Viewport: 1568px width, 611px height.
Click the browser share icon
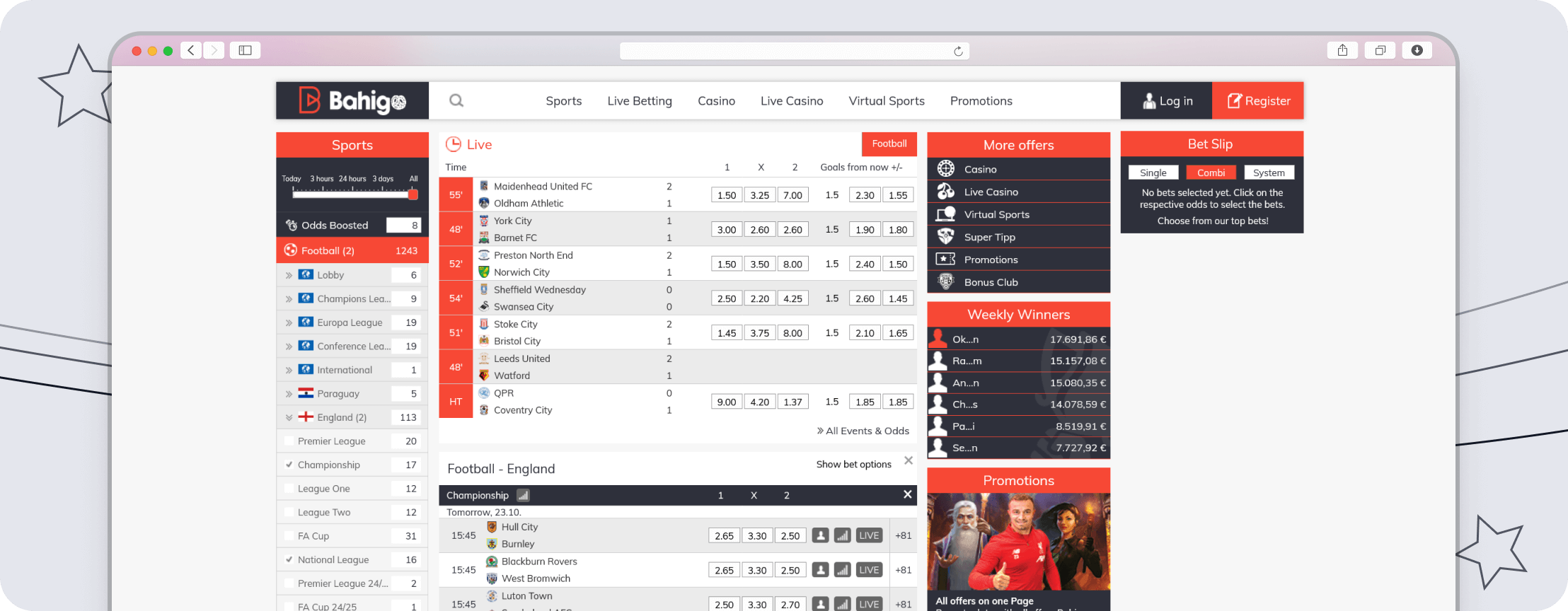(1342, 50)
